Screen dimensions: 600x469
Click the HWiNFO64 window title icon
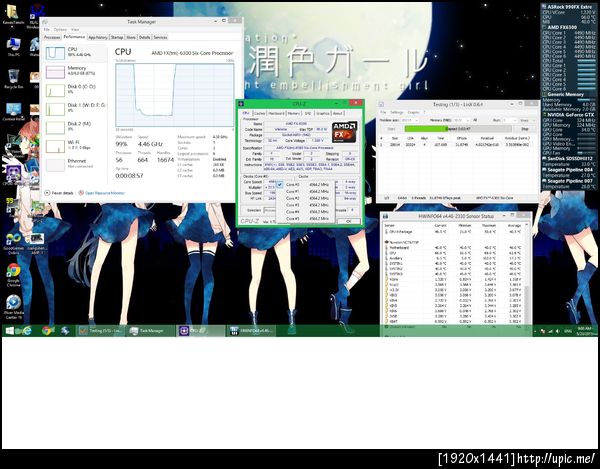pos(386,216)
